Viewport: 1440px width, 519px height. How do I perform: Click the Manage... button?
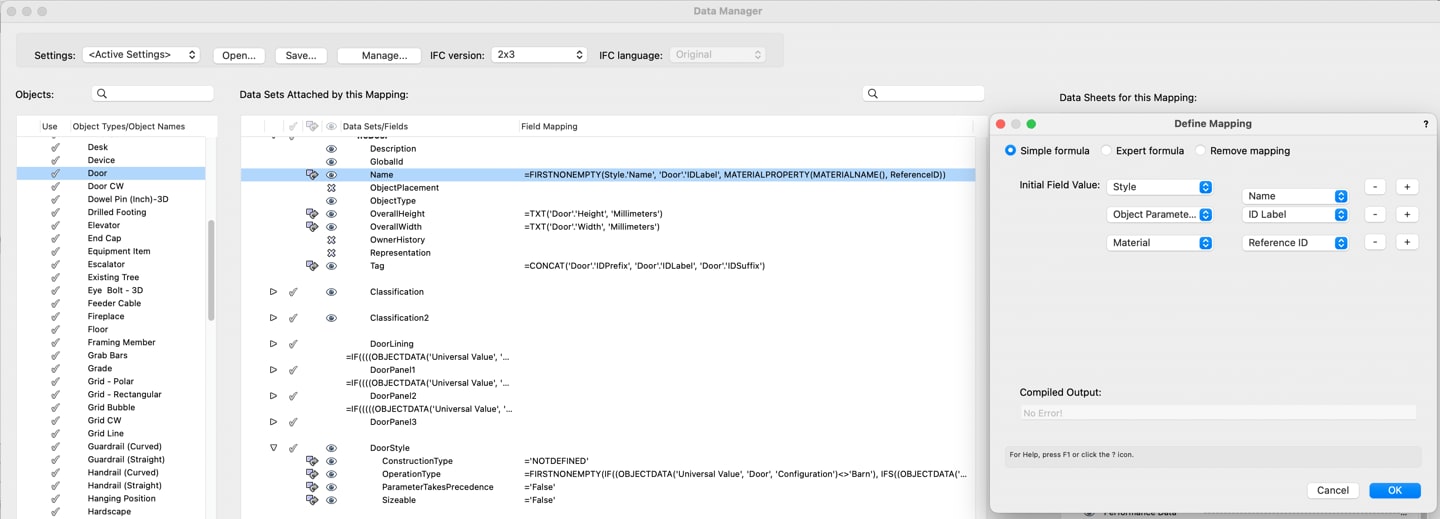tap(384, 56)
